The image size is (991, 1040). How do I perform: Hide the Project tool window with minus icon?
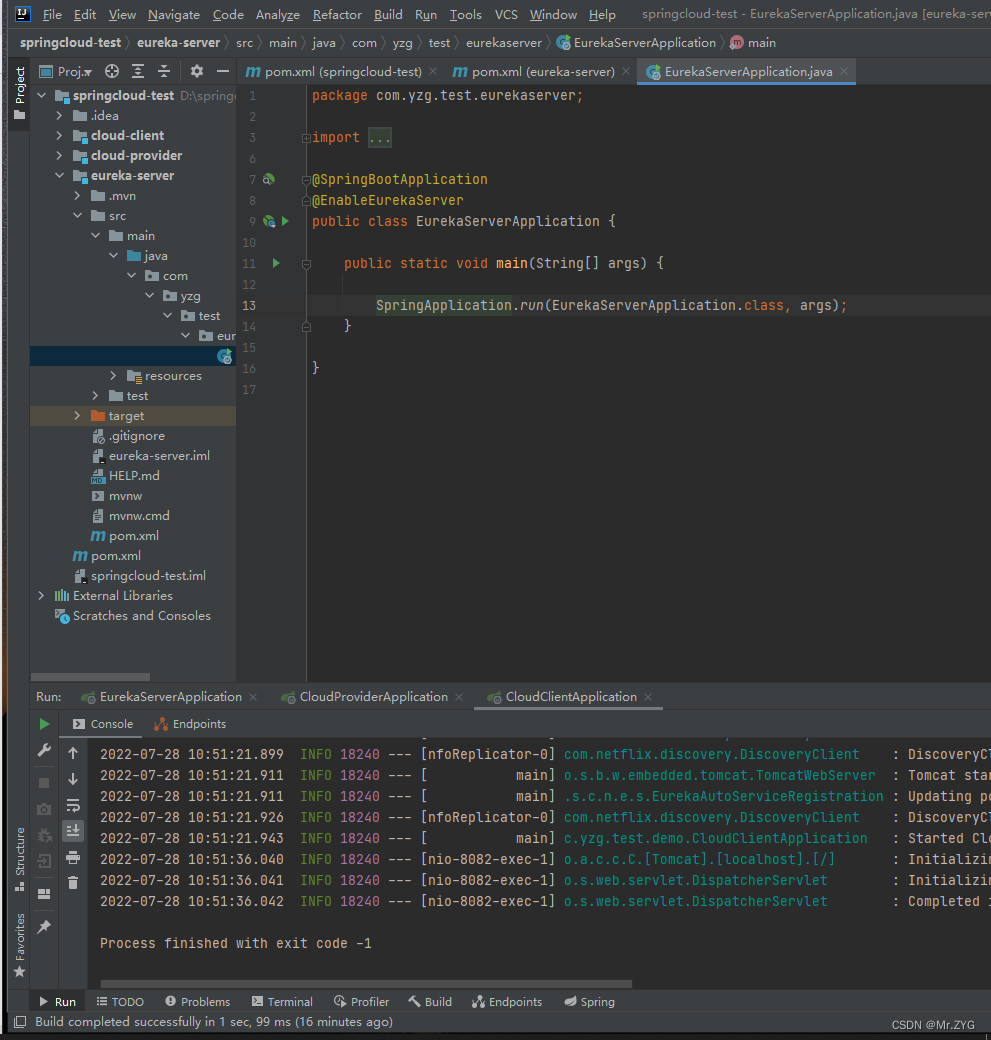point(223,71)
